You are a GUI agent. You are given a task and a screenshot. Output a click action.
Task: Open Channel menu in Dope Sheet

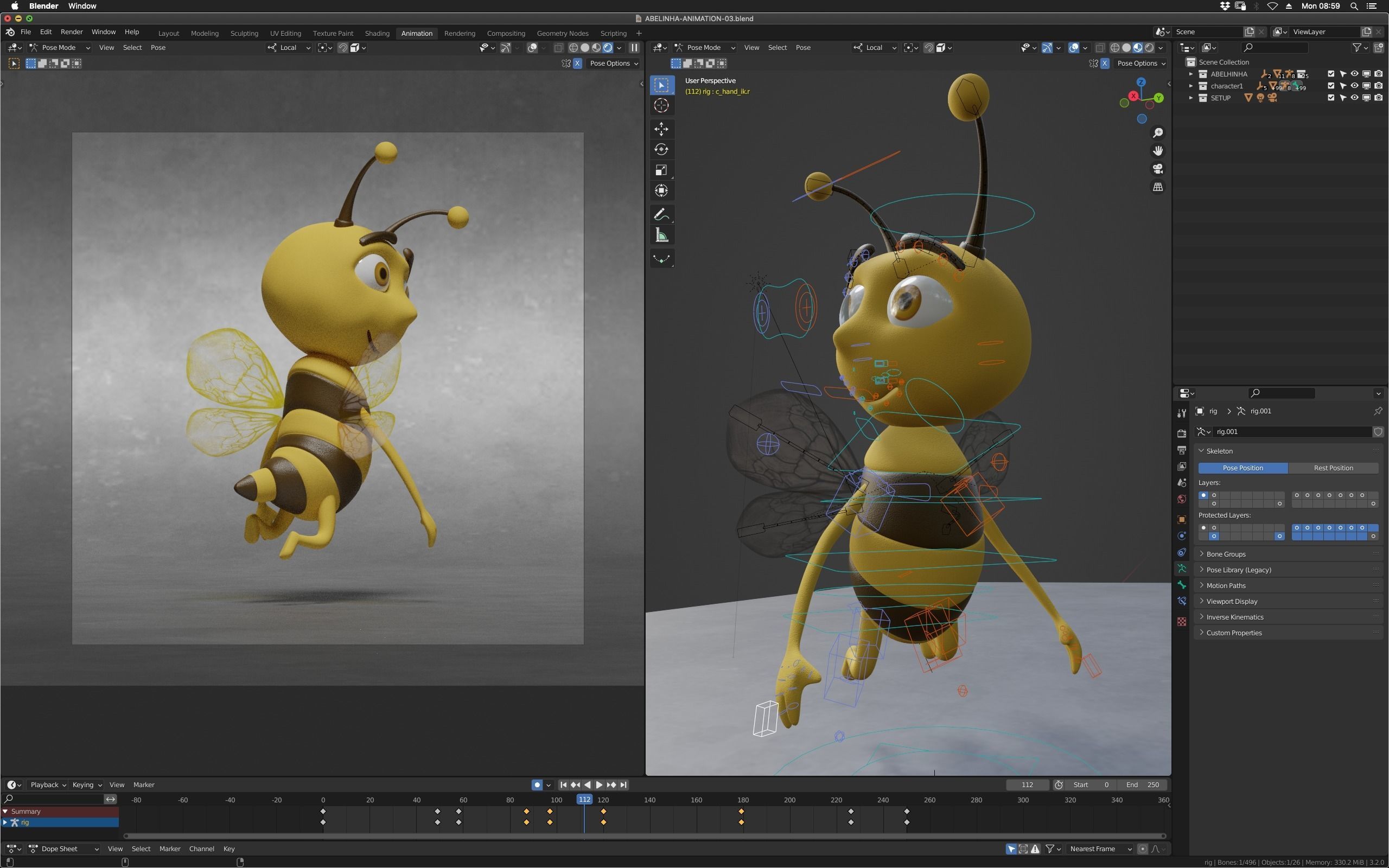pyautogui.click(x=201, y=849)
